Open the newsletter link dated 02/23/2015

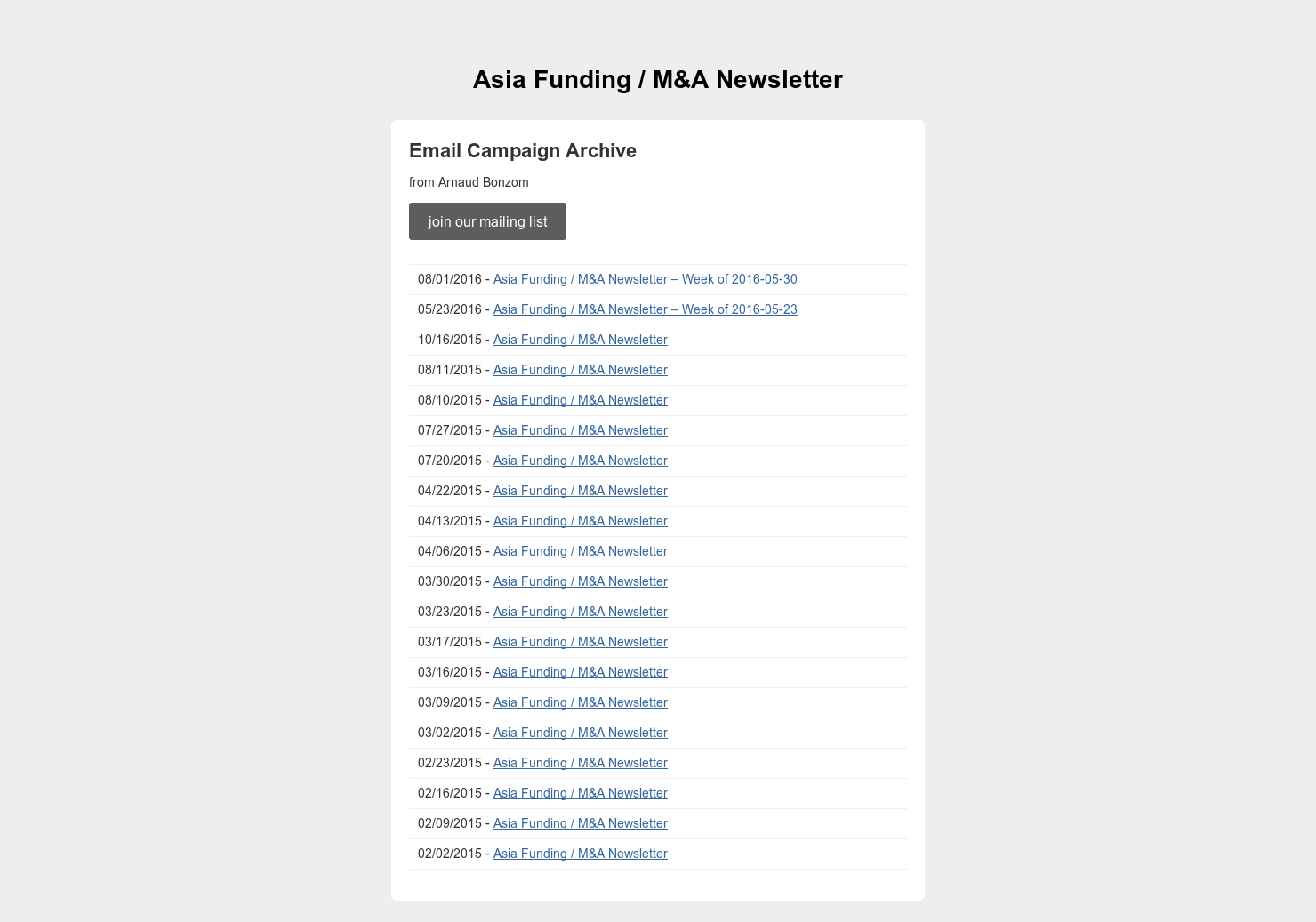point(581,763)
